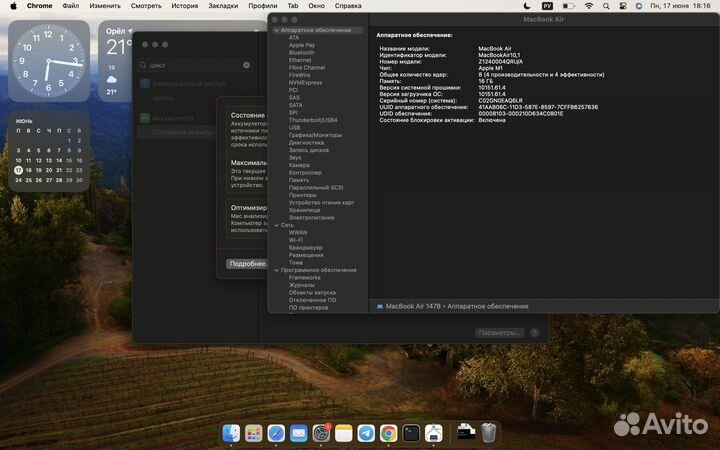Open the Wi-Fi menu bar icon
Image resolution: width=720 pixels, height=450 pixels.
(x=589, y=6)
